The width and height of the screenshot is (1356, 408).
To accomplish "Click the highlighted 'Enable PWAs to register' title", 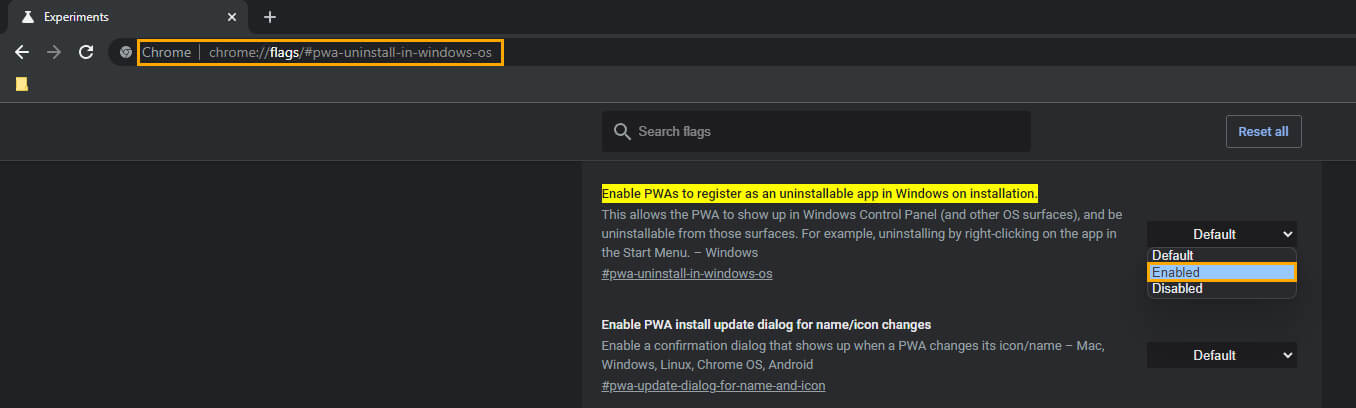I will tap(820, 192).
